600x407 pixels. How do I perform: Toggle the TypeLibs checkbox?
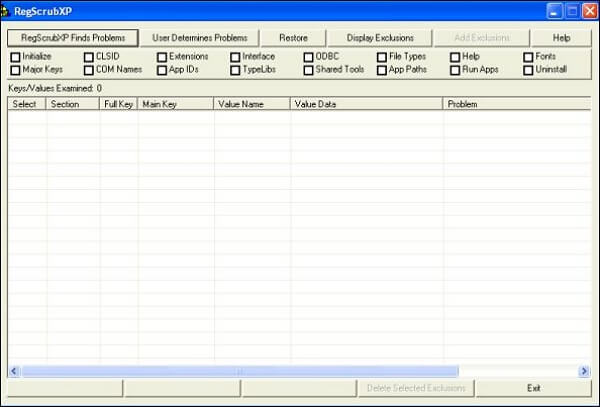point(235,70)
